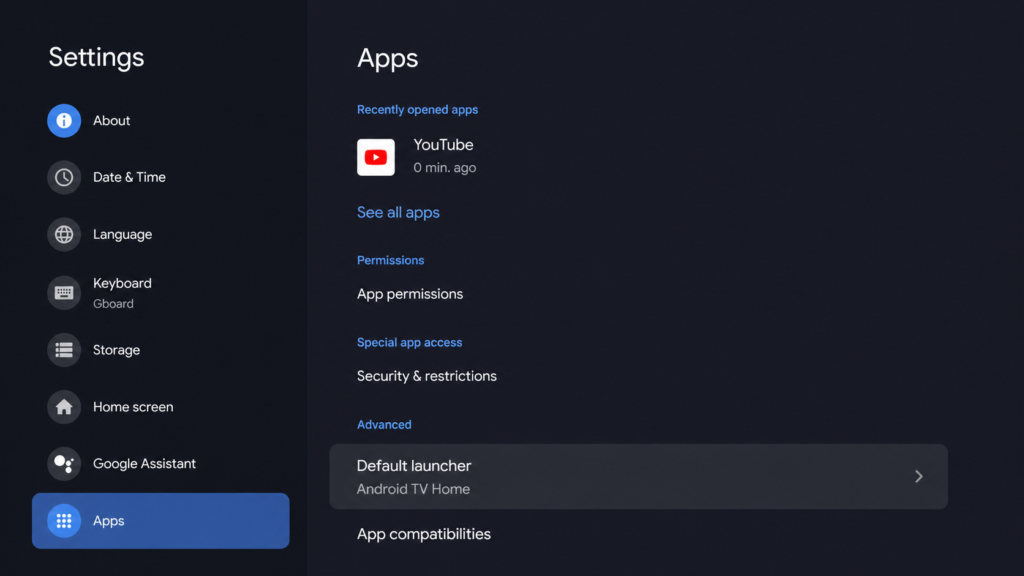Click the YouTube app thumbnail
The image size is (1024, 576).
[x=376, y=156]
